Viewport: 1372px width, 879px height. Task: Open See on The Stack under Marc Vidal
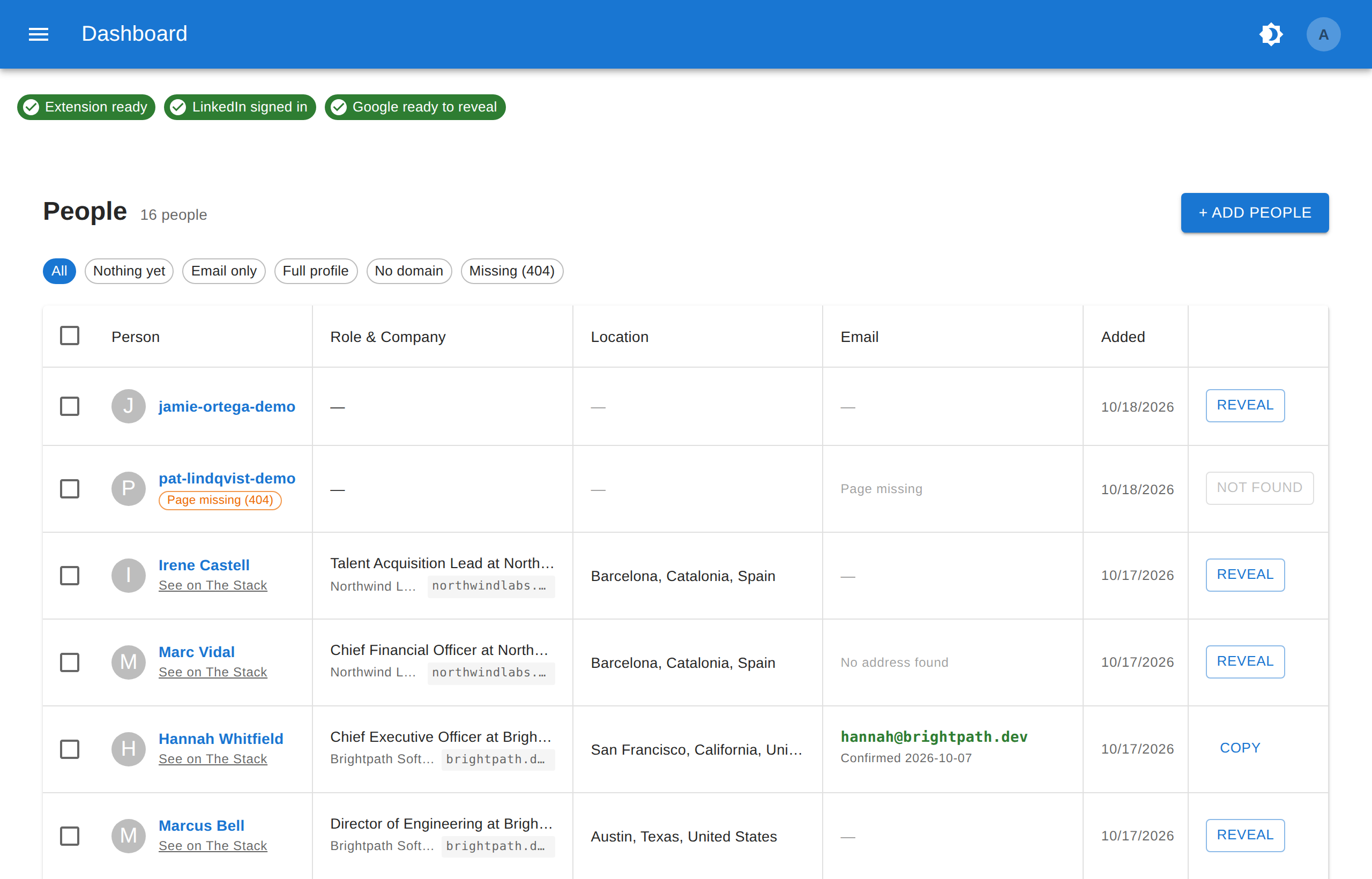(212, 672)
